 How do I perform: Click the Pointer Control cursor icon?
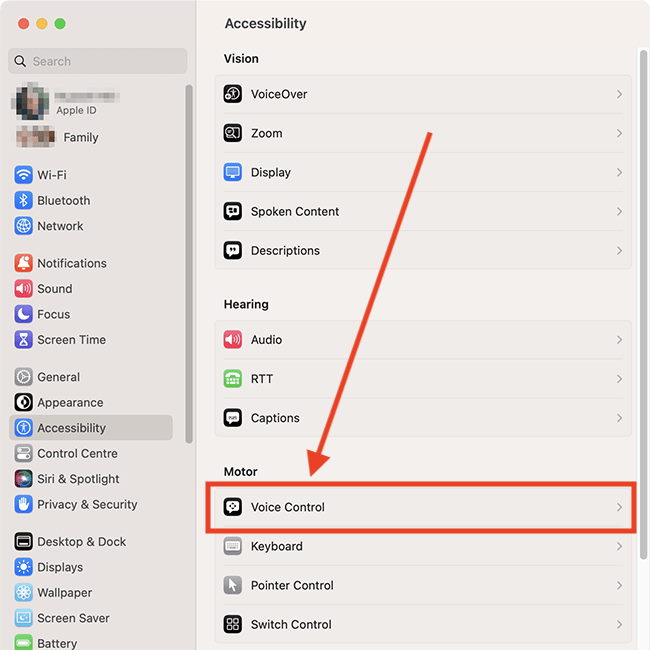pos(233,585)
